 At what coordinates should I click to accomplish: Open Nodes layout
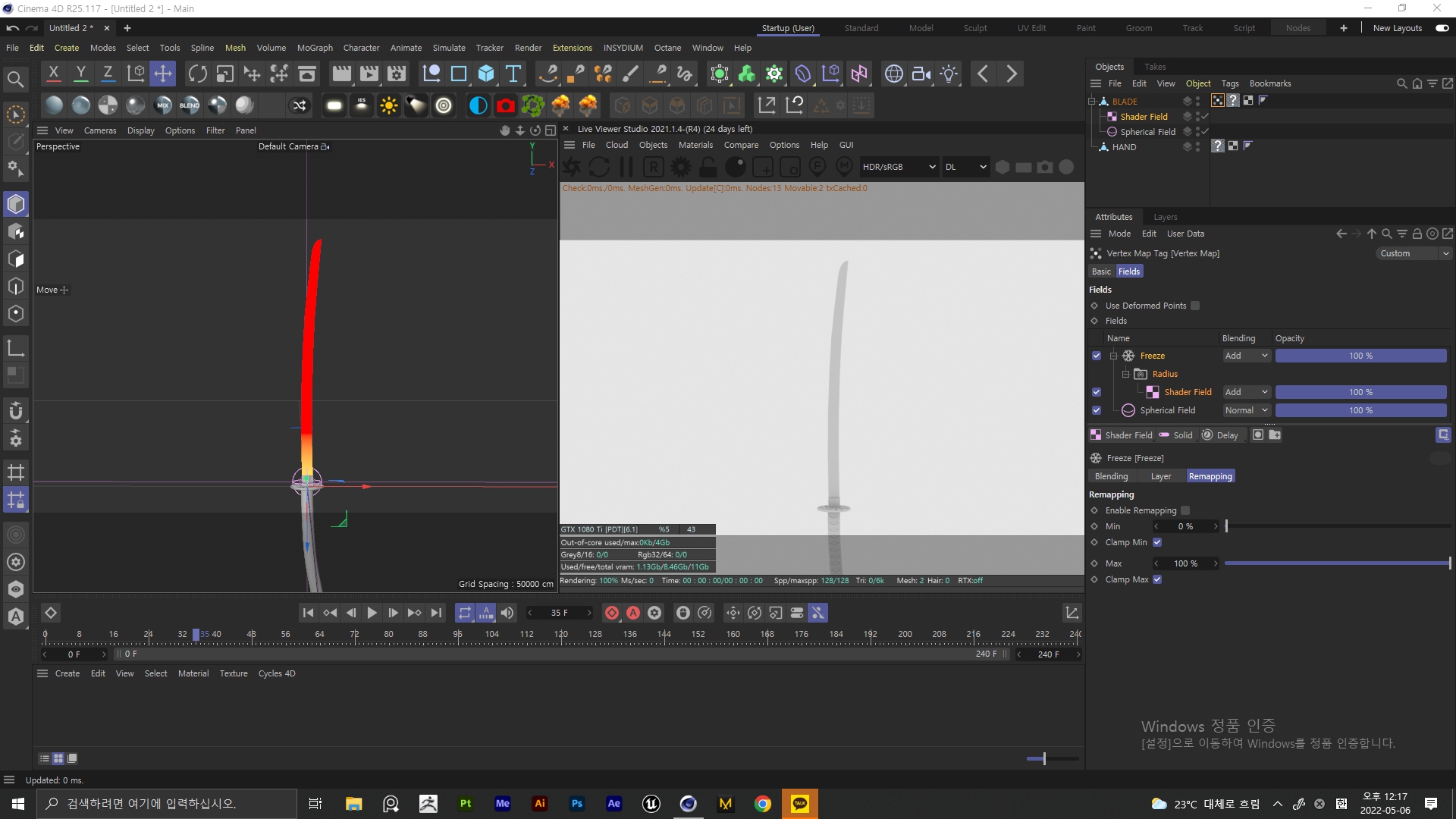pyautogui.click(x=1298, y=28)
